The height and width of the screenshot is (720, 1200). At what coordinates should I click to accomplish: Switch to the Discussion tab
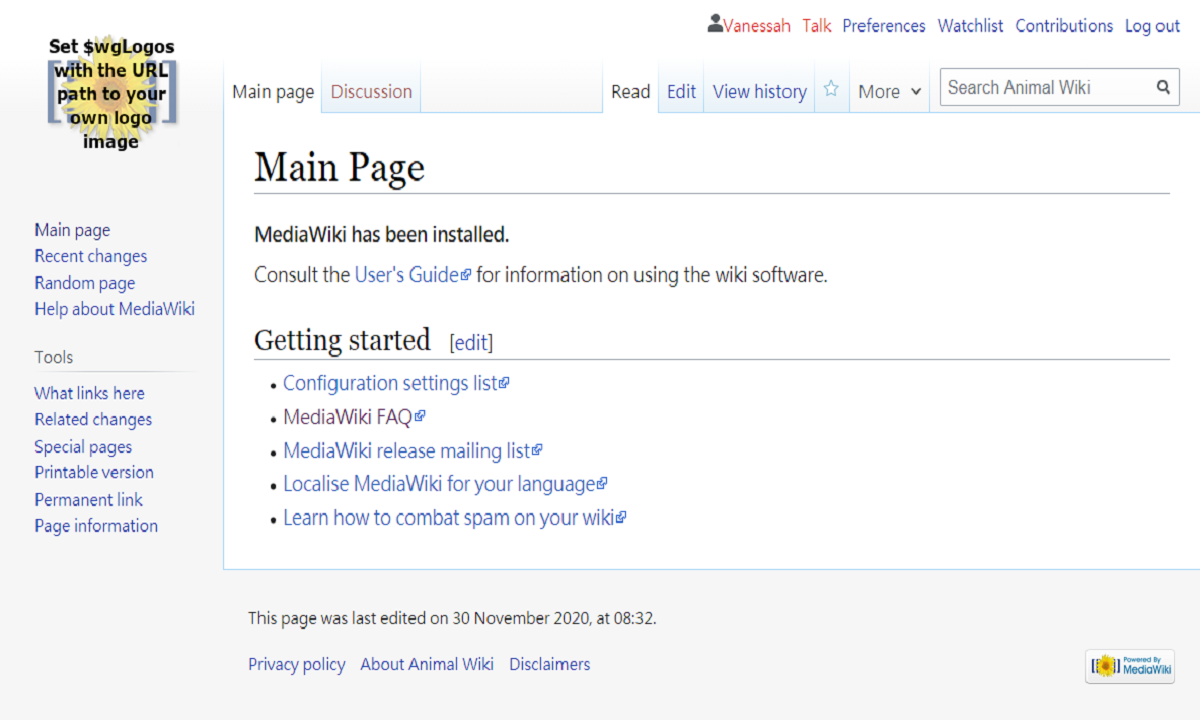tap(371, 92)
